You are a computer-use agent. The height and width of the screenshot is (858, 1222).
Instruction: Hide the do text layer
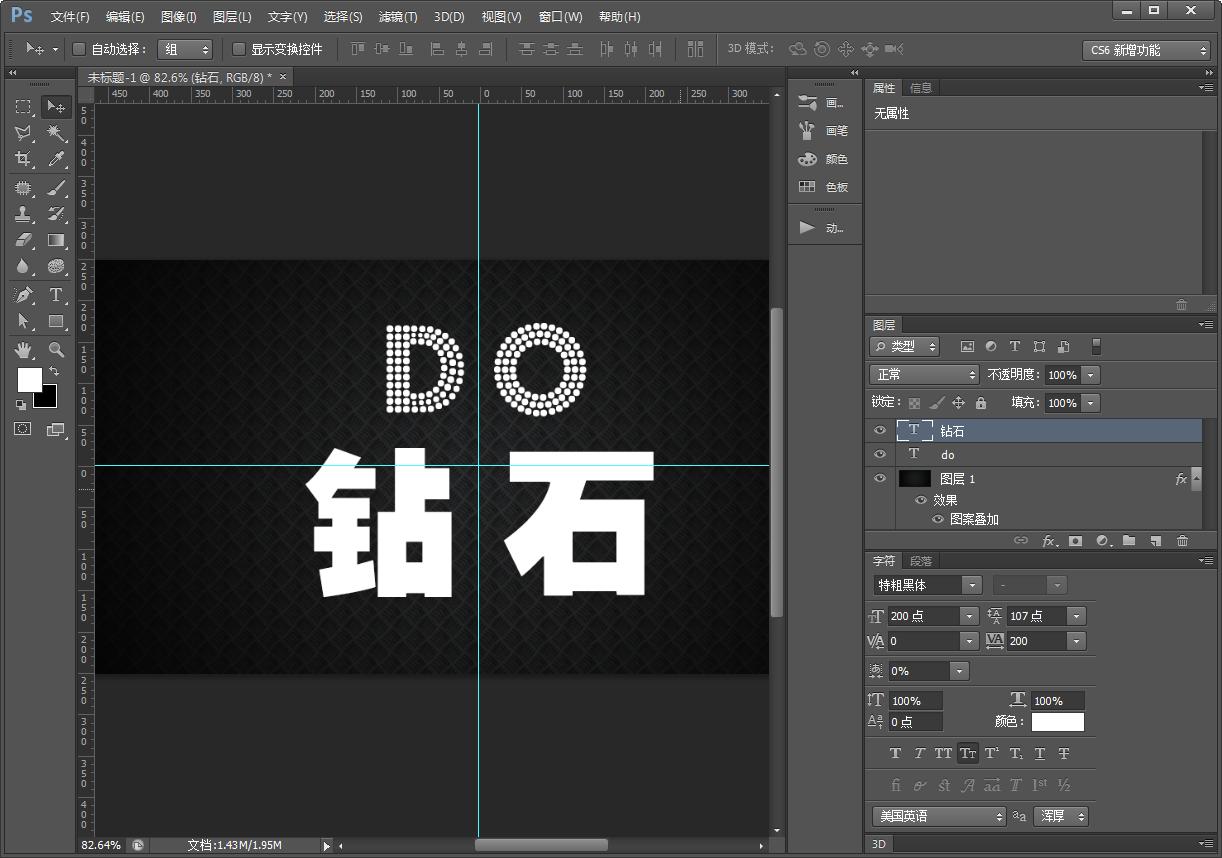pyautogui.click(x=879, y=454)
